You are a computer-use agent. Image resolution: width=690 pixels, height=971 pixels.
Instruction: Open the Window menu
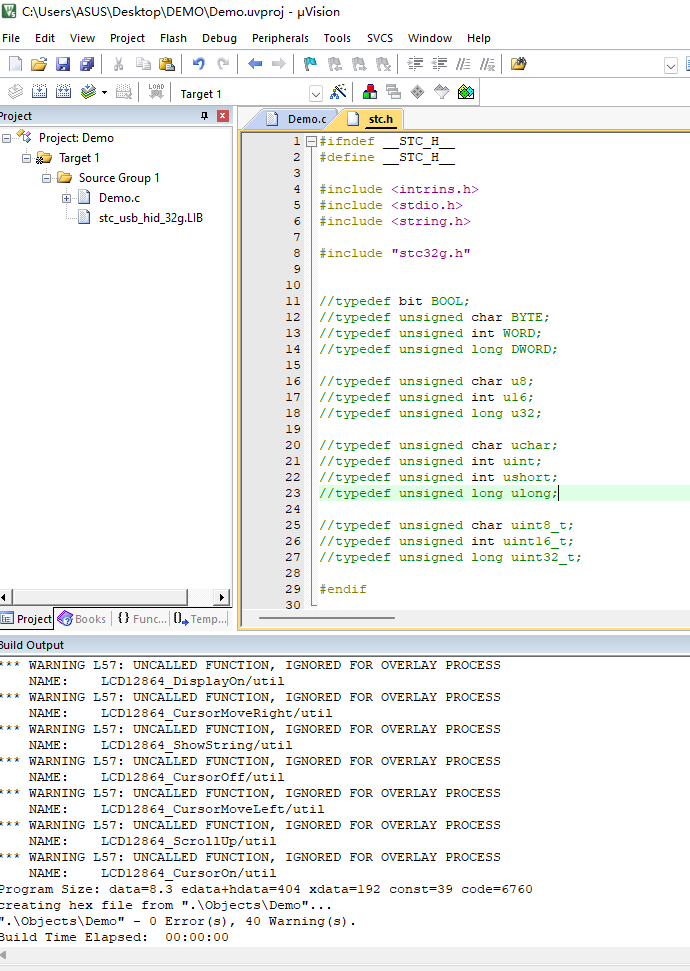click(430, 38)
